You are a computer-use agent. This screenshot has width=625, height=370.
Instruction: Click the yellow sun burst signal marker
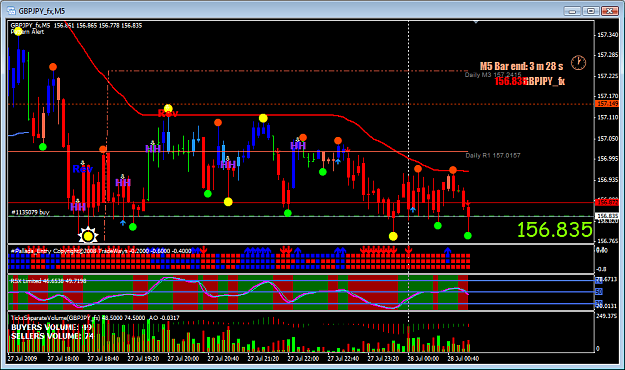[x=88, y=236]
